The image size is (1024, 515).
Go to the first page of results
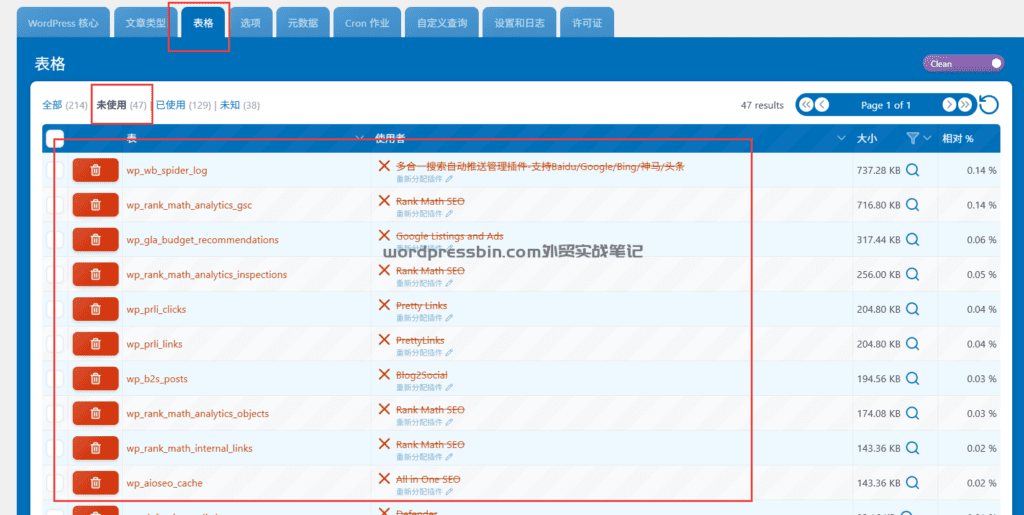[x=806, y=105]
